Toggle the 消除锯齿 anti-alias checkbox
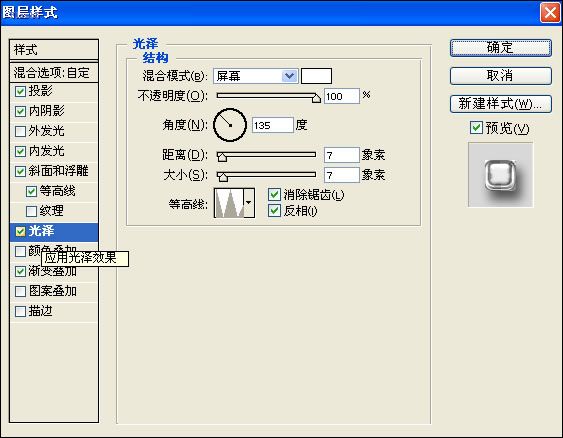Screen dimensions: 563x438 (x=274, y=195)
